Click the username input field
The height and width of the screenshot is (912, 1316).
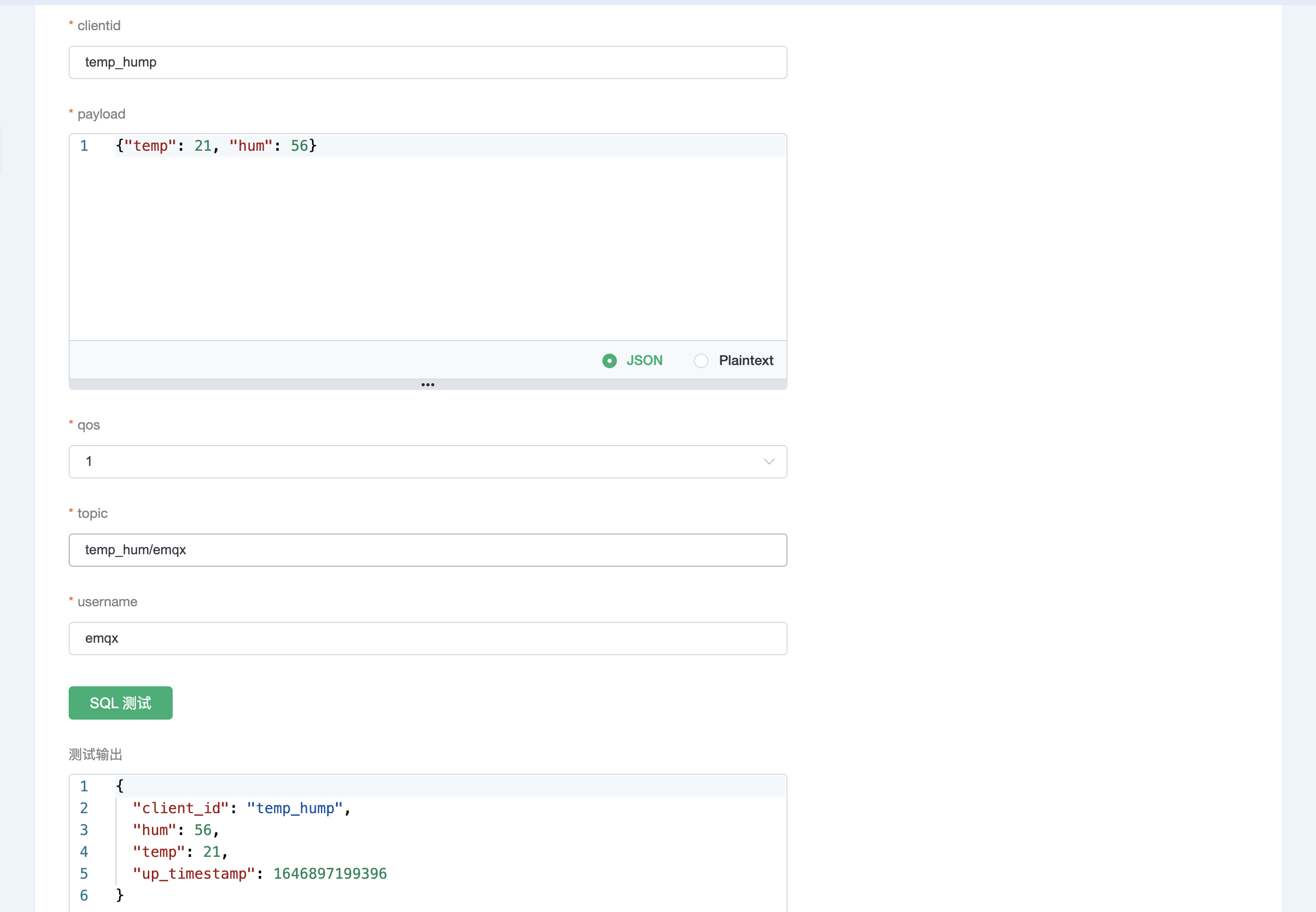click(427, 639)
